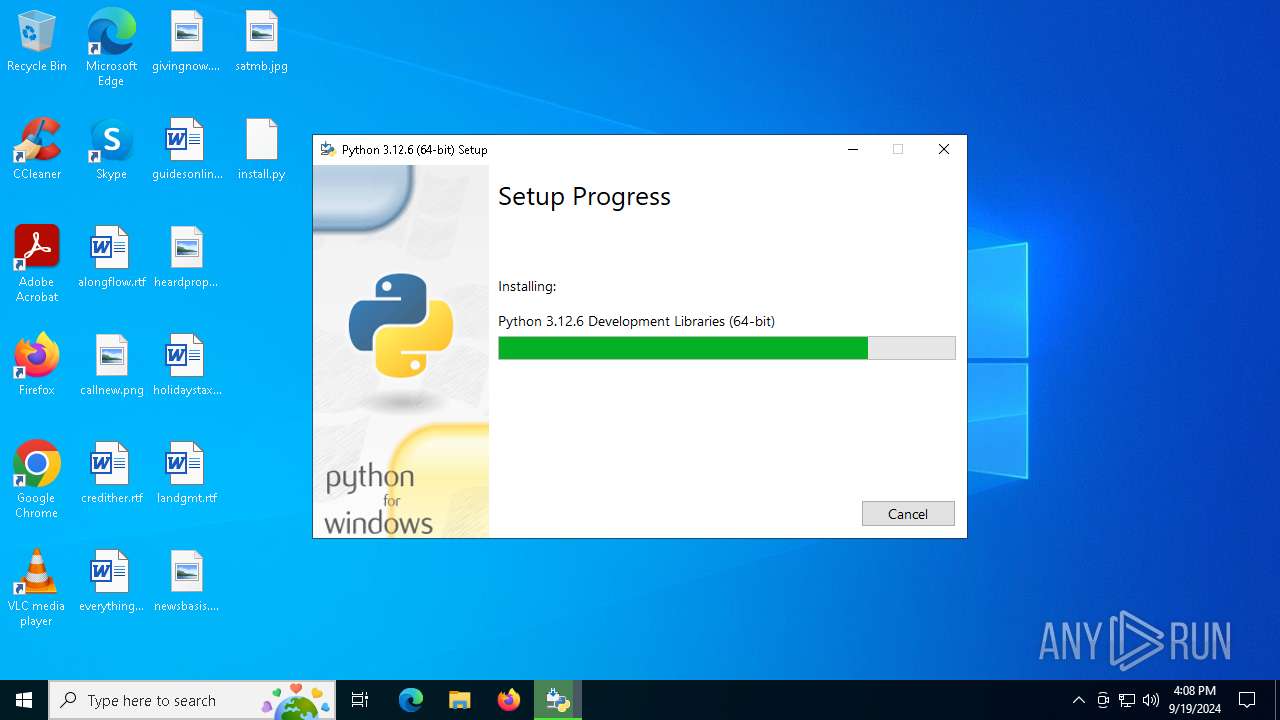Minimize the Python Setup window
Screen dimensions: 1280x720
pos(853,149)
